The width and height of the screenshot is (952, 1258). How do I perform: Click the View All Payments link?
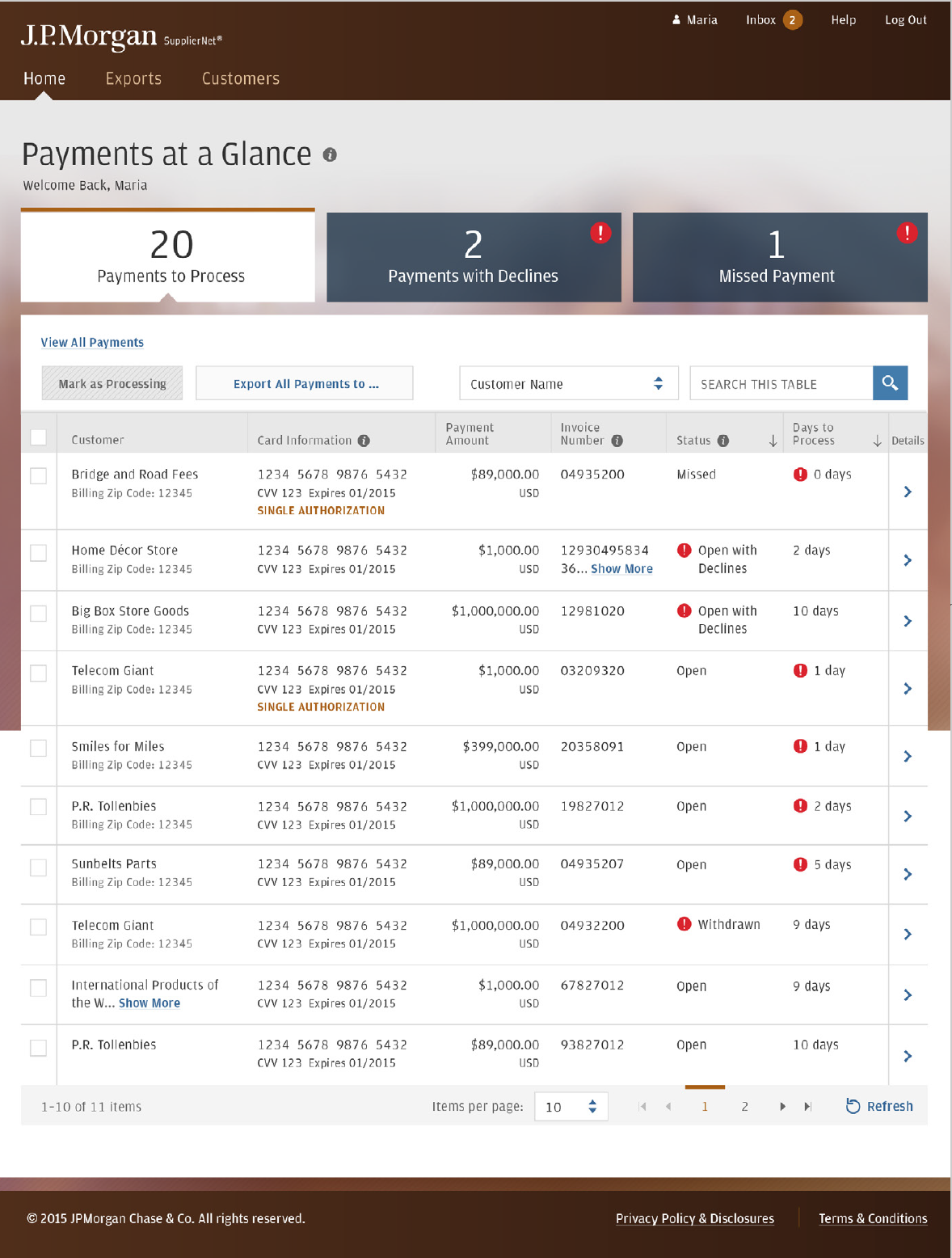pos(92,343)
